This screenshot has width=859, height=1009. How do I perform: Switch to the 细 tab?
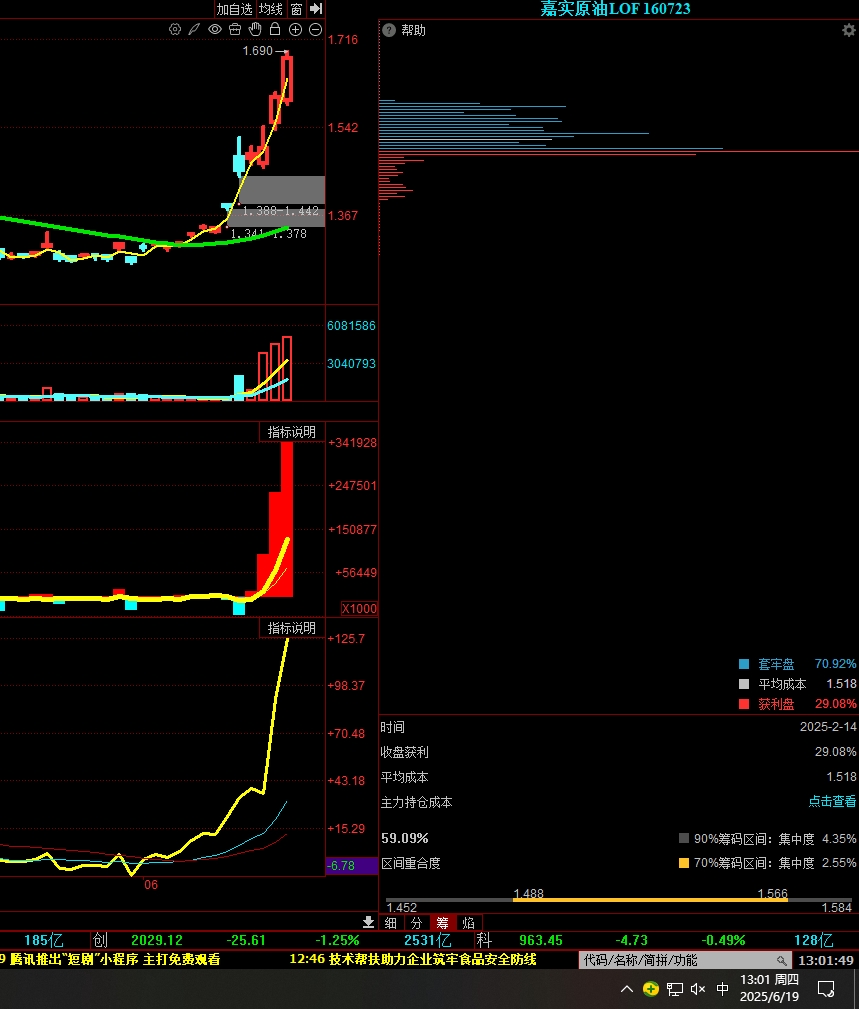(391, 923)
